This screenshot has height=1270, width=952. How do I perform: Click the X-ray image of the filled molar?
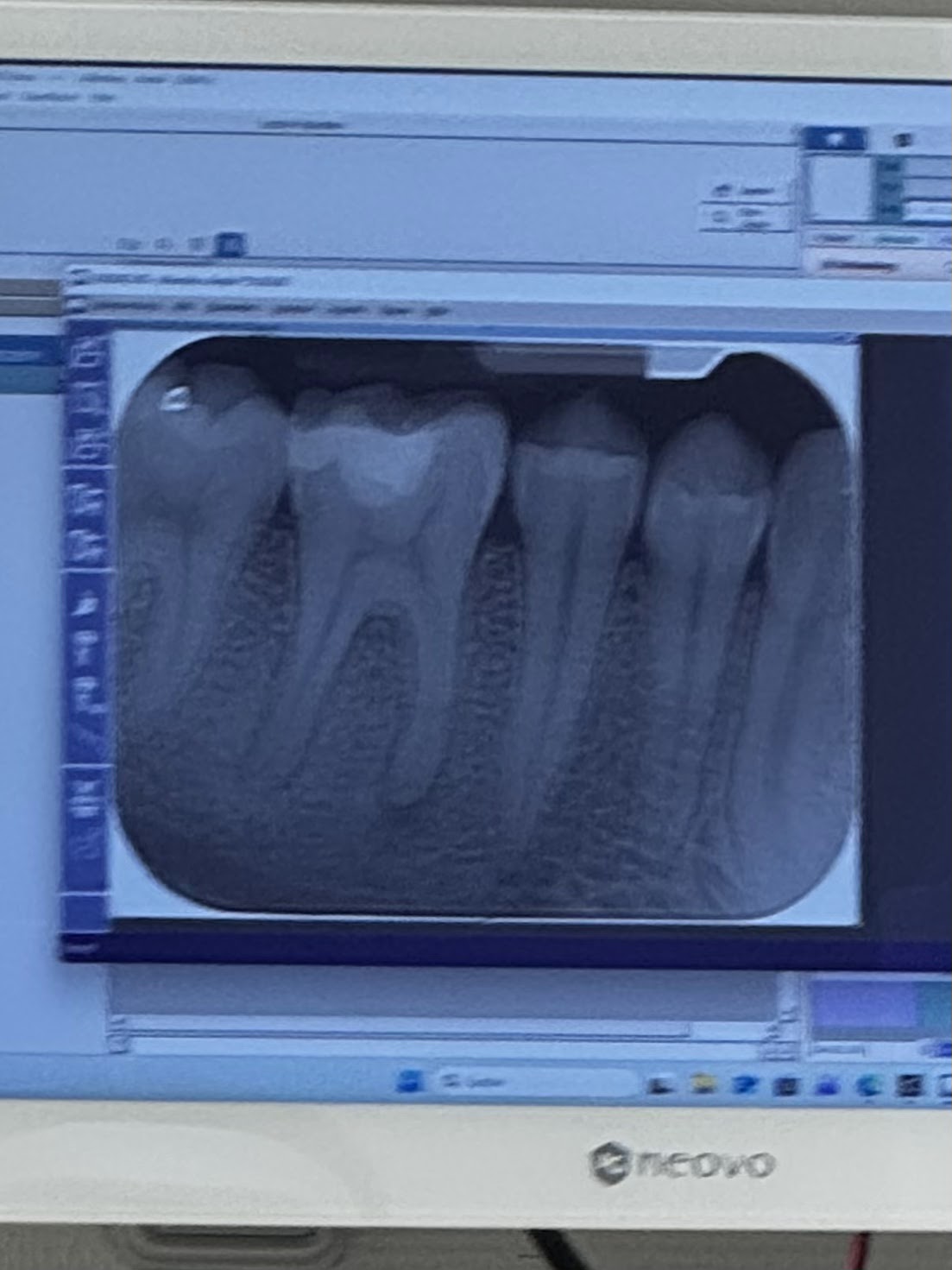[397, 596]
